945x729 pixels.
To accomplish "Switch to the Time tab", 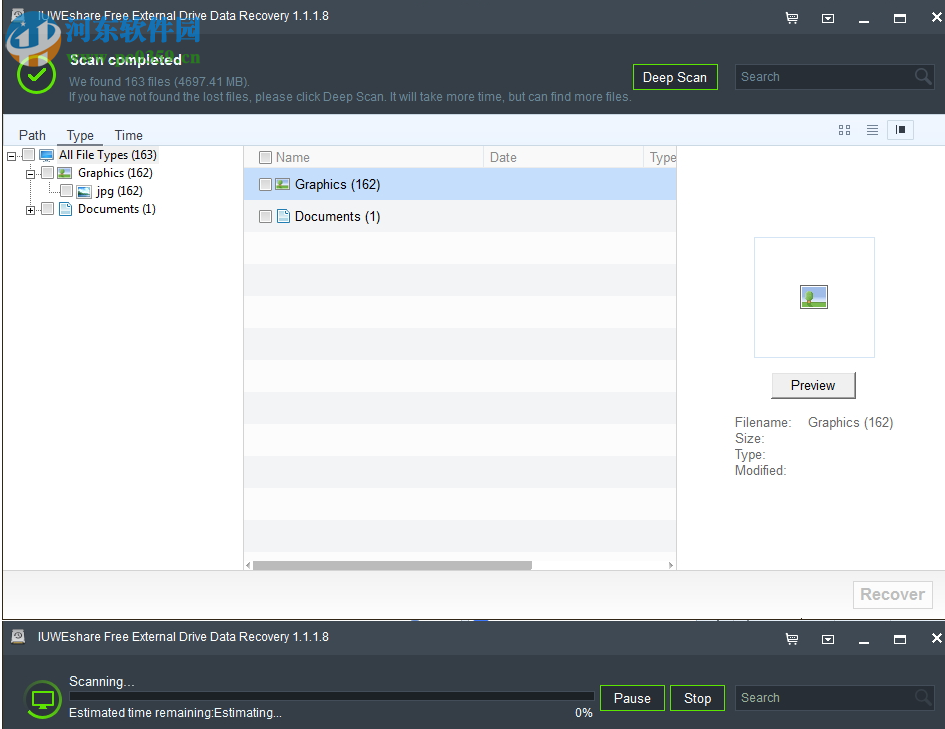I will [128, 135].
